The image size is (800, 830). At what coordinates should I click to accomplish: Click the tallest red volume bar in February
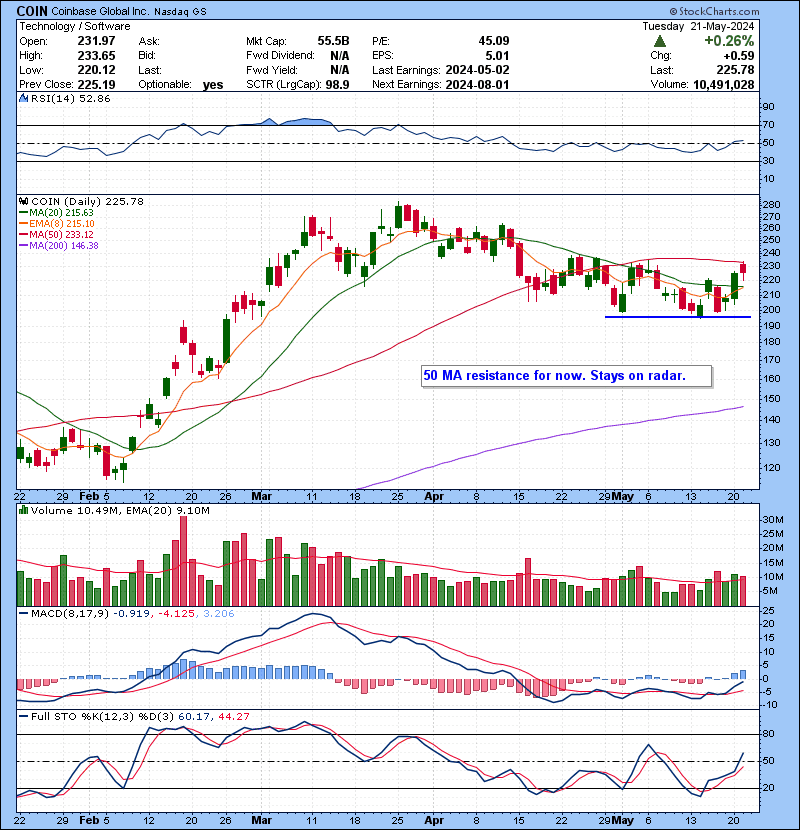pos(184,561)
